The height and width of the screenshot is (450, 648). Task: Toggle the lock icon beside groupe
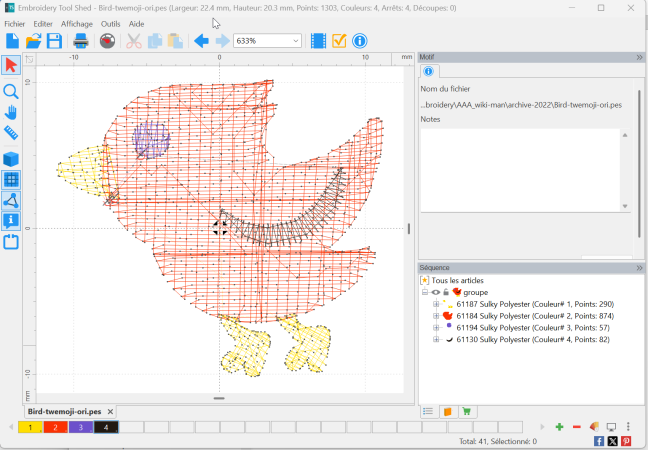click(x=446, y=292)
